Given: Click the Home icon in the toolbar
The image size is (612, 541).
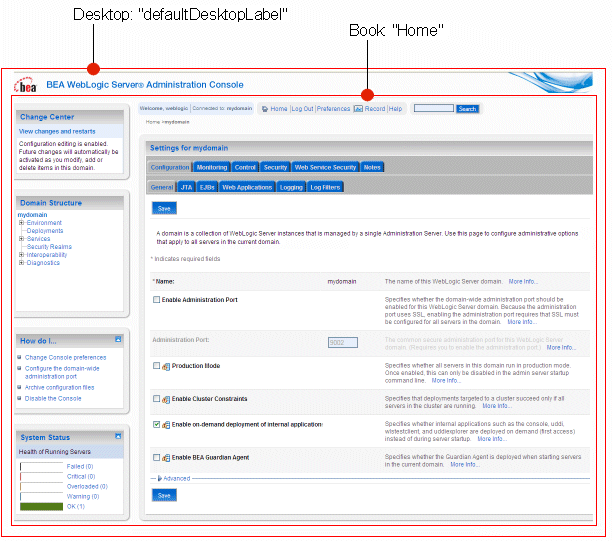Looking at the screenshot, I should [x=265, y=109].
